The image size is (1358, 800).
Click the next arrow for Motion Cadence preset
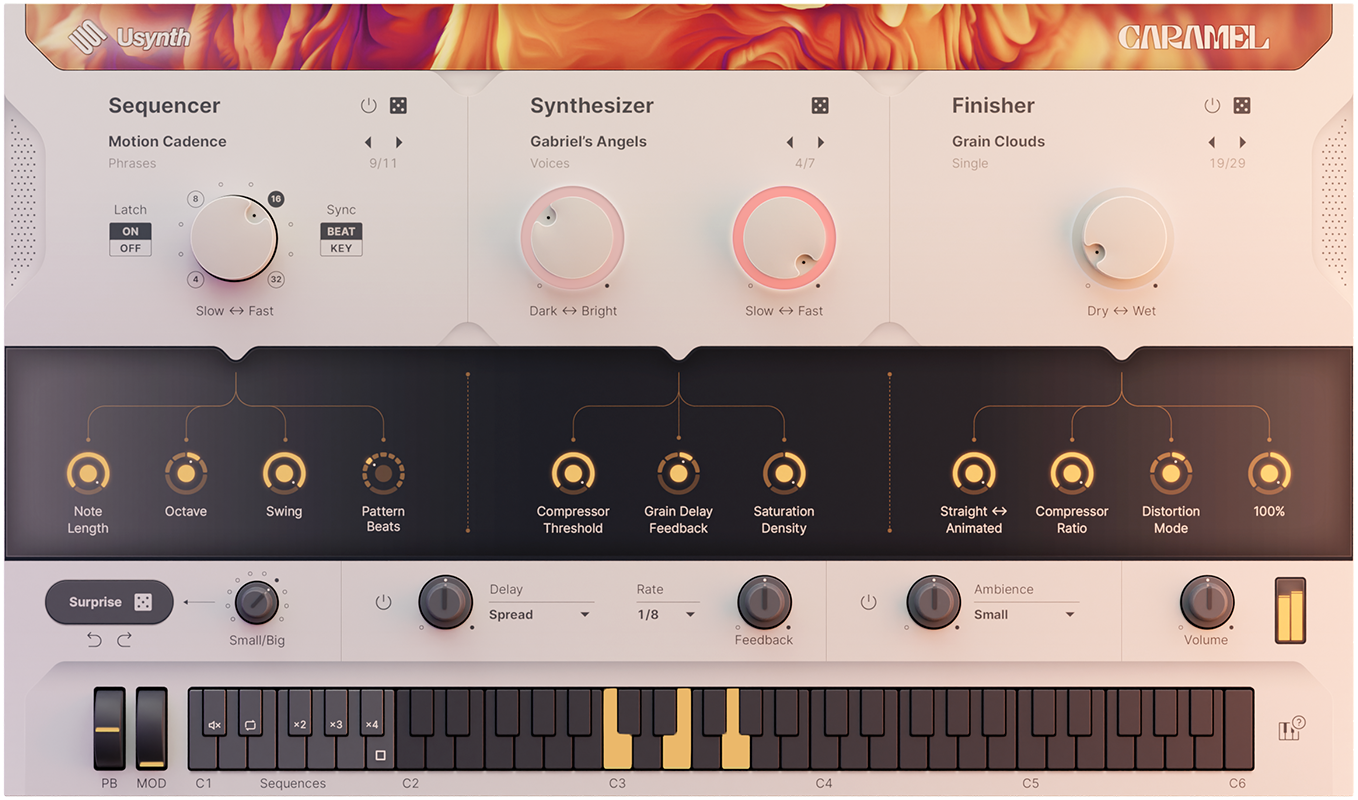399,141
